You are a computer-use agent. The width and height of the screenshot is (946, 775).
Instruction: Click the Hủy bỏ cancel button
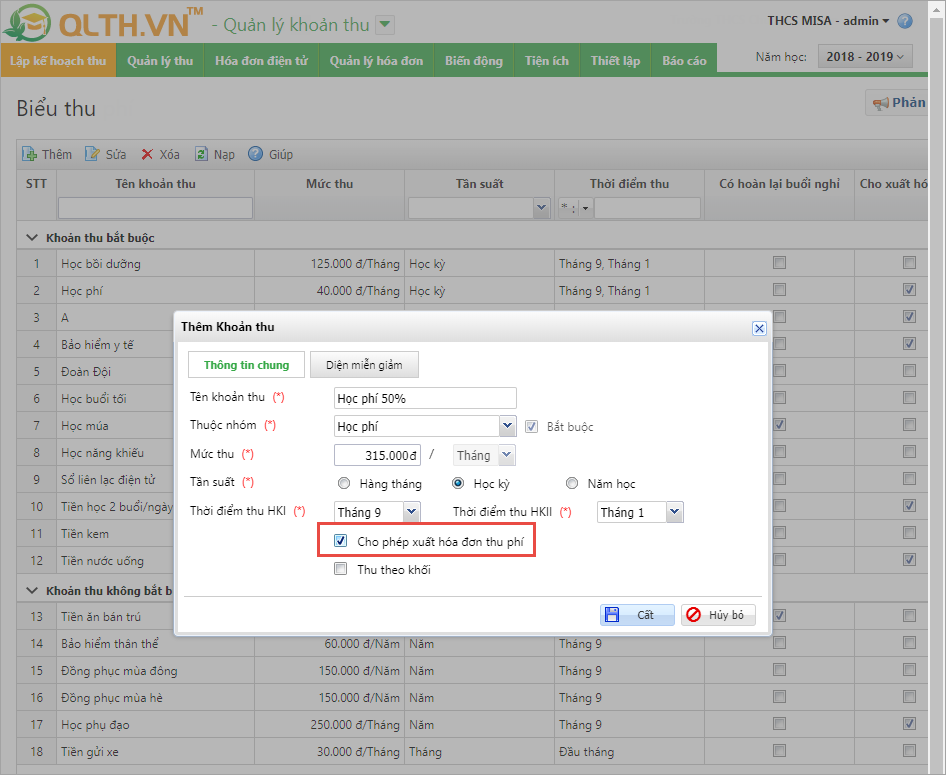719,615
